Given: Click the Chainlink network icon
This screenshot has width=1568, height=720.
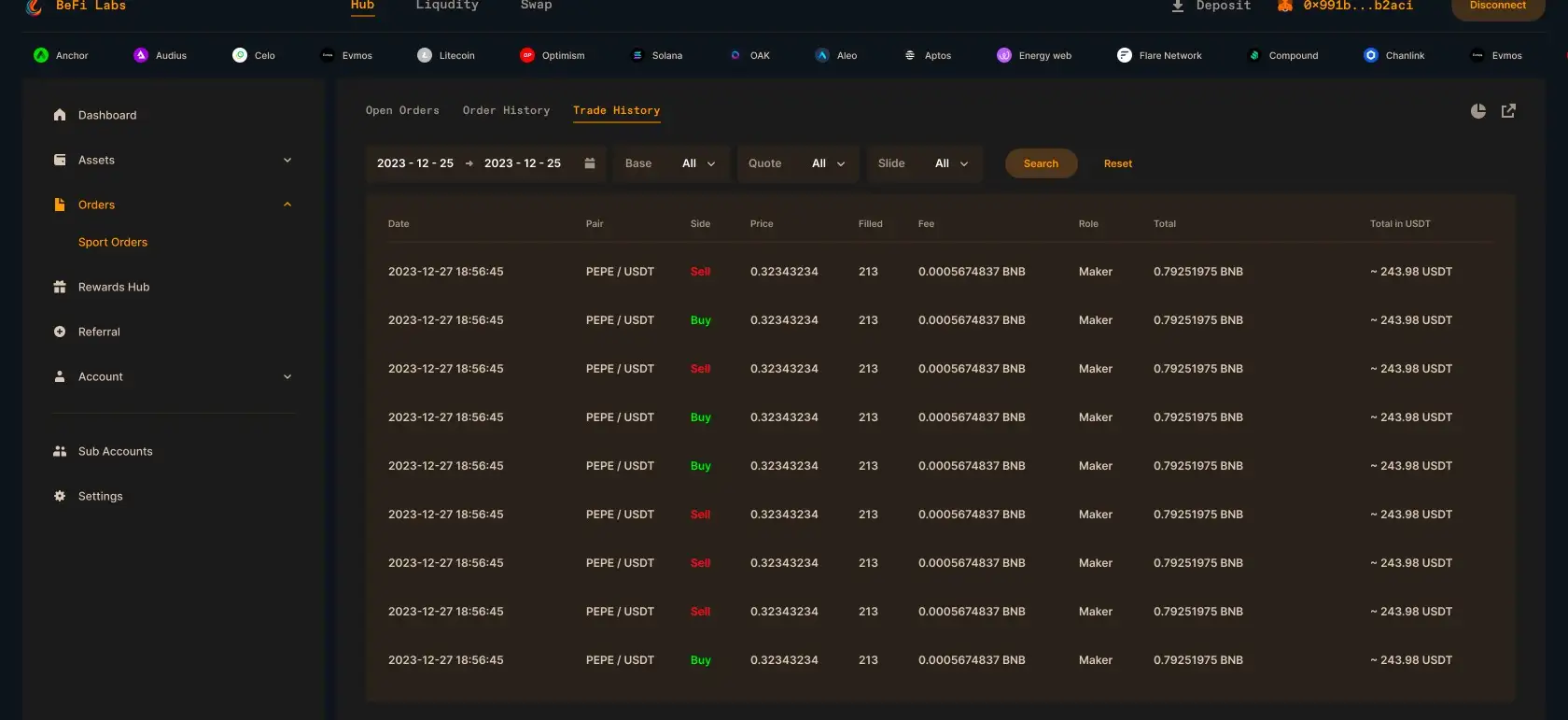Looking at the screenshot, I should pos(1370,55).
